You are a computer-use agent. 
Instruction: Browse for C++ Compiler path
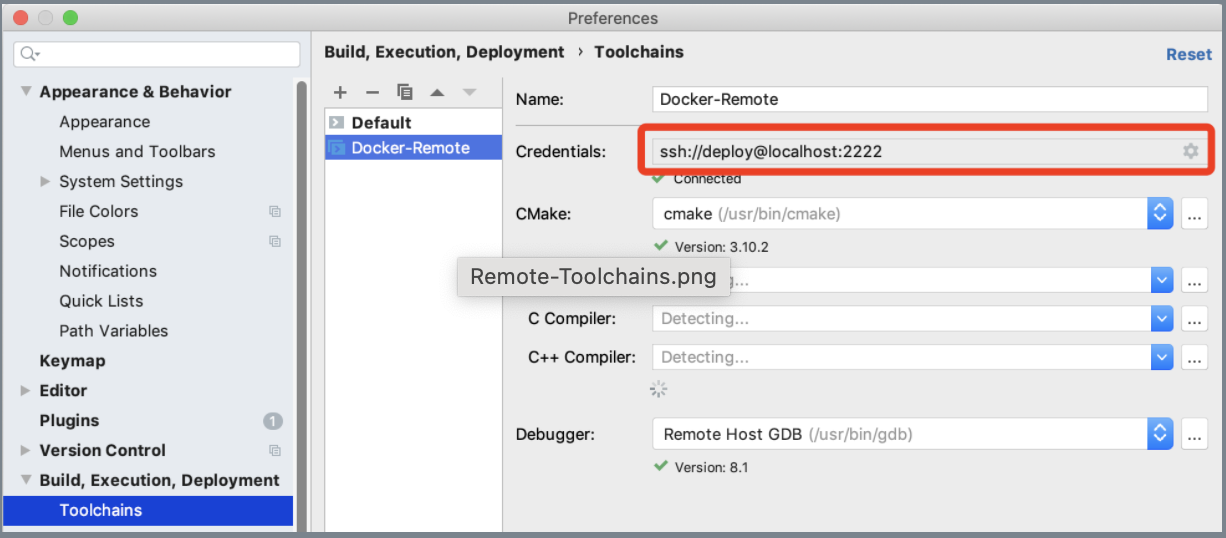point(1194,357)
